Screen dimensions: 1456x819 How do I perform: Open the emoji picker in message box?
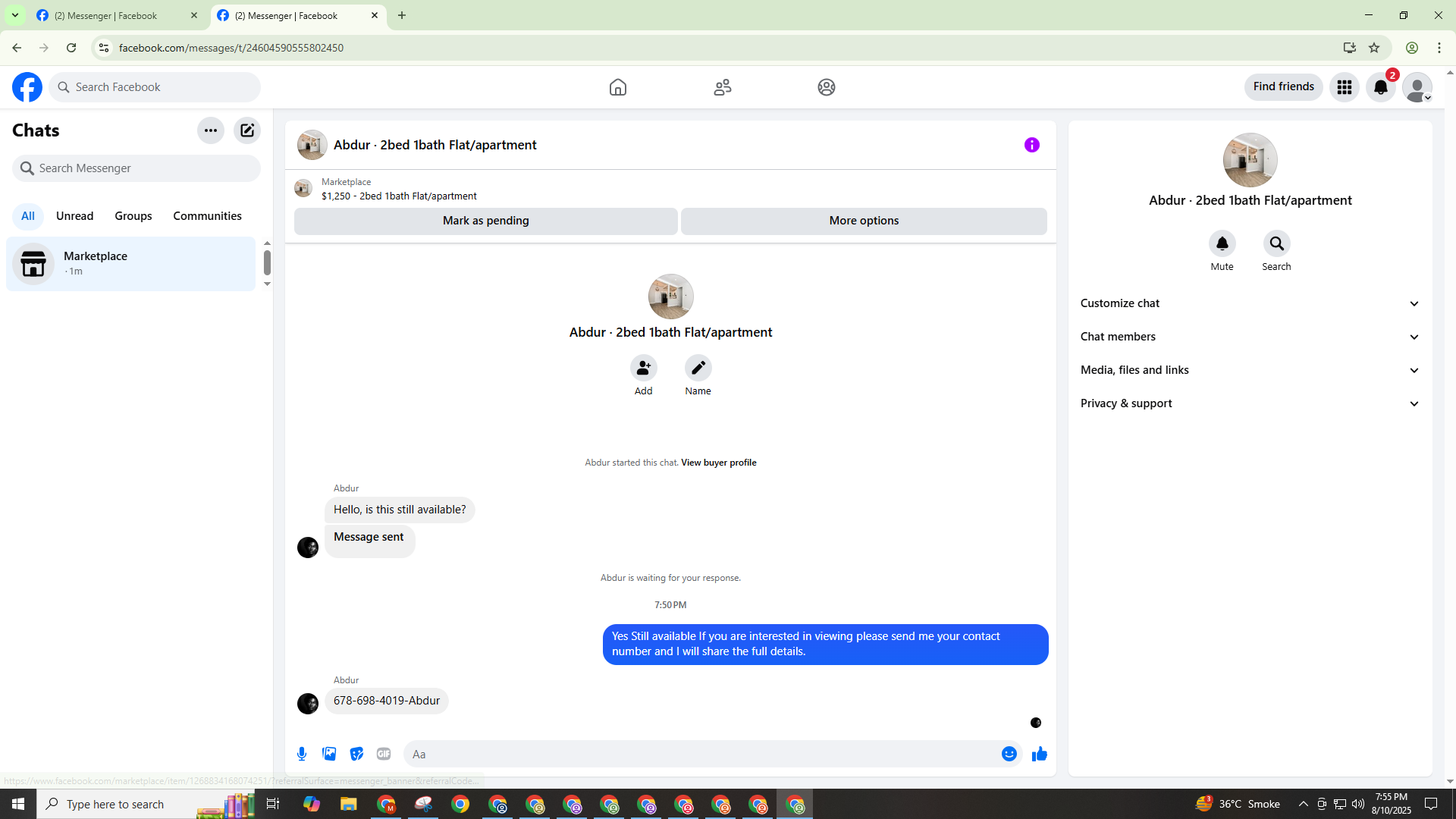[1009, 754]
